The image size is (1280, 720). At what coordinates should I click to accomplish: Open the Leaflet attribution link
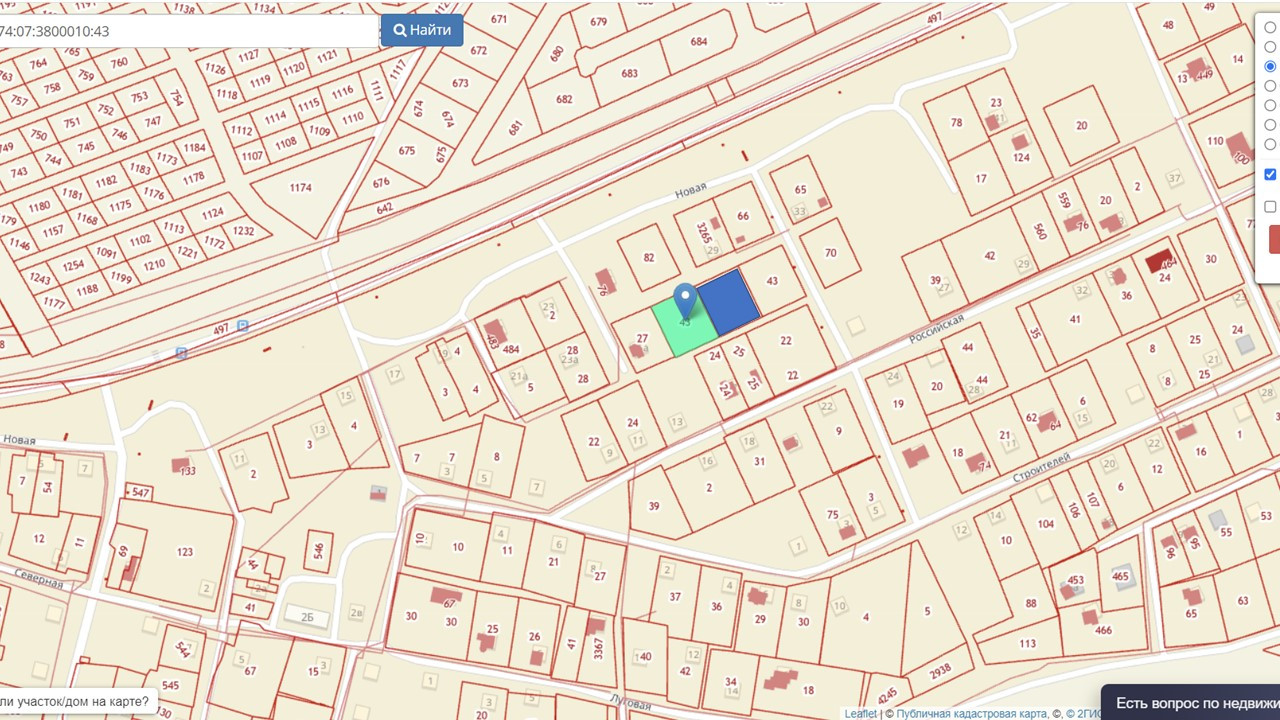tap(860, 713)
